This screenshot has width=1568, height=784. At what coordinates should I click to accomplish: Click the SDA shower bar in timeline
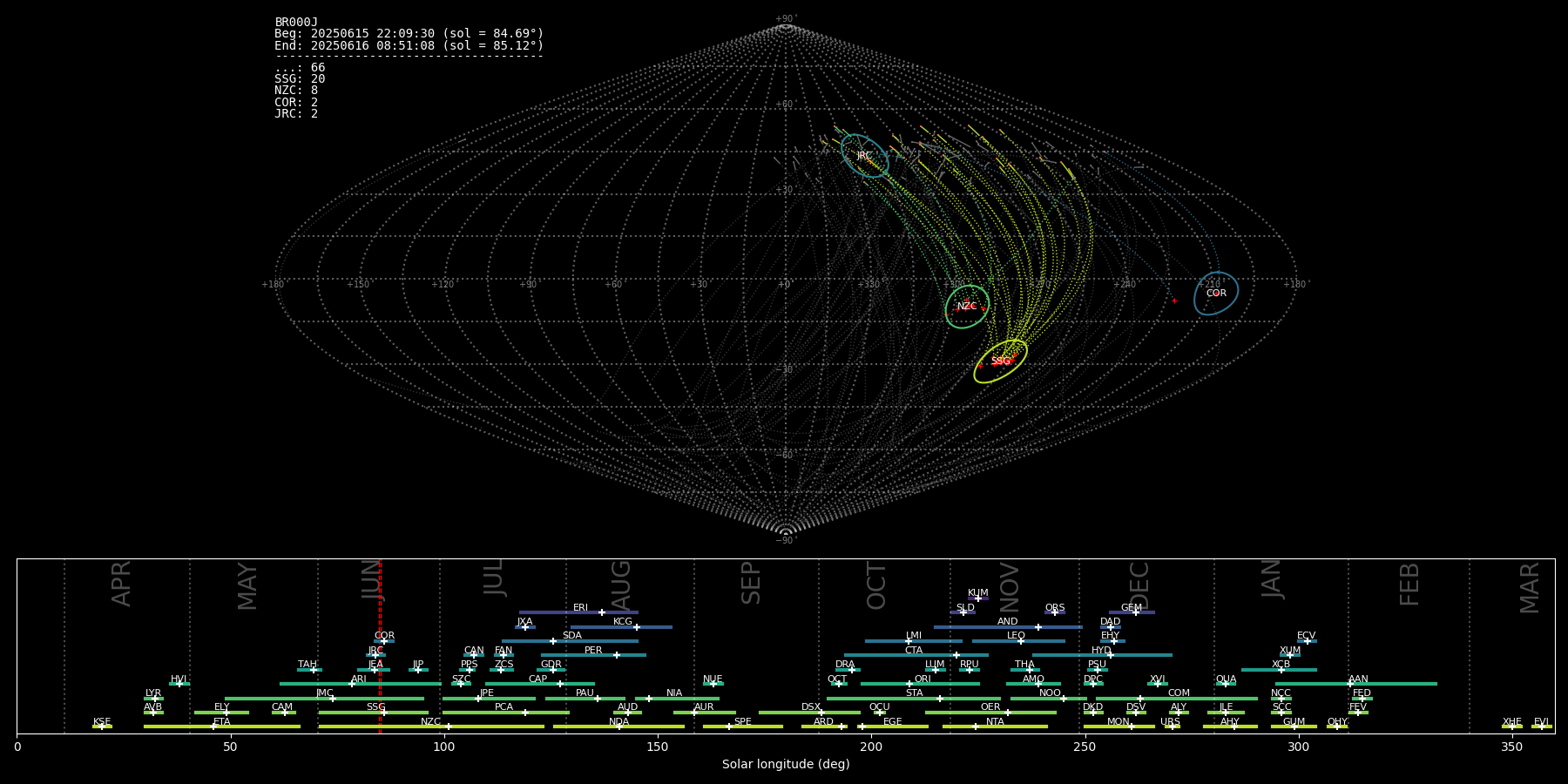click(x=570, y=641)
